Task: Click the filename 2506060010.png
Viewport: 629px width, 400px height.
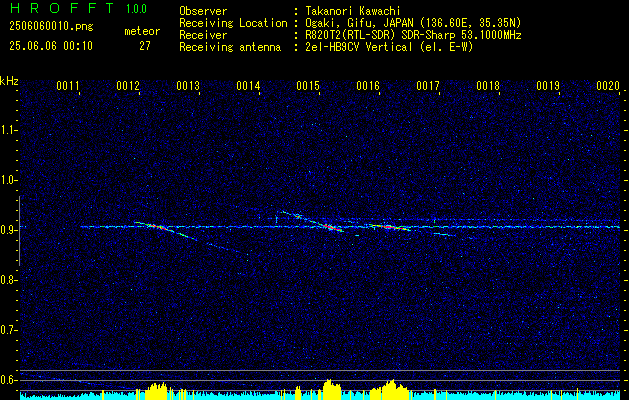Action: [x=51, y=27]
